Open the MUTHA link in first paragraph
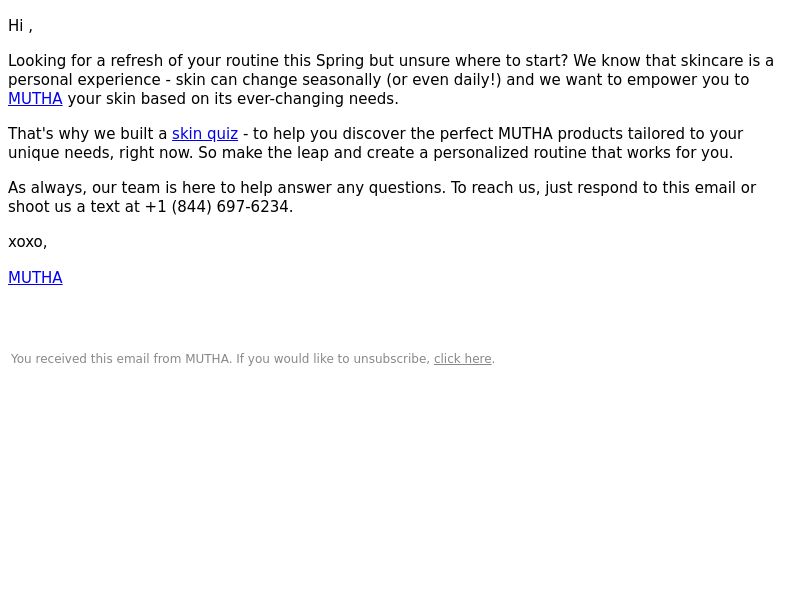This screenshot has width=800, height=600. [35, 98]
